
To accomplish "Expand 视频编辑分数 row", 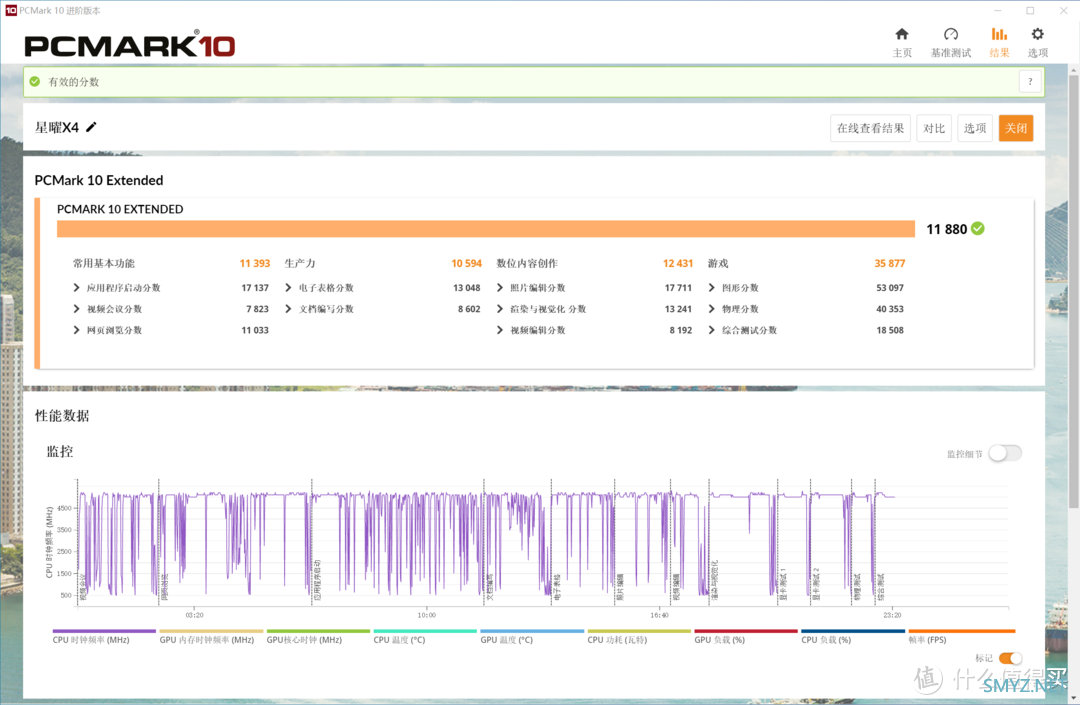I will 499,330.
